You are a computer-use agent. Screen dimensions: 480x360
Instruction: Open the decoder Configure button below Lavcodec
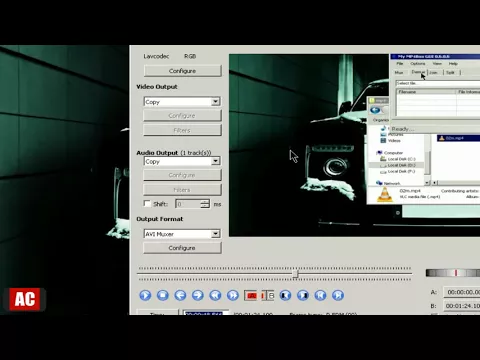pyautogui.click(x=182, y=71)
